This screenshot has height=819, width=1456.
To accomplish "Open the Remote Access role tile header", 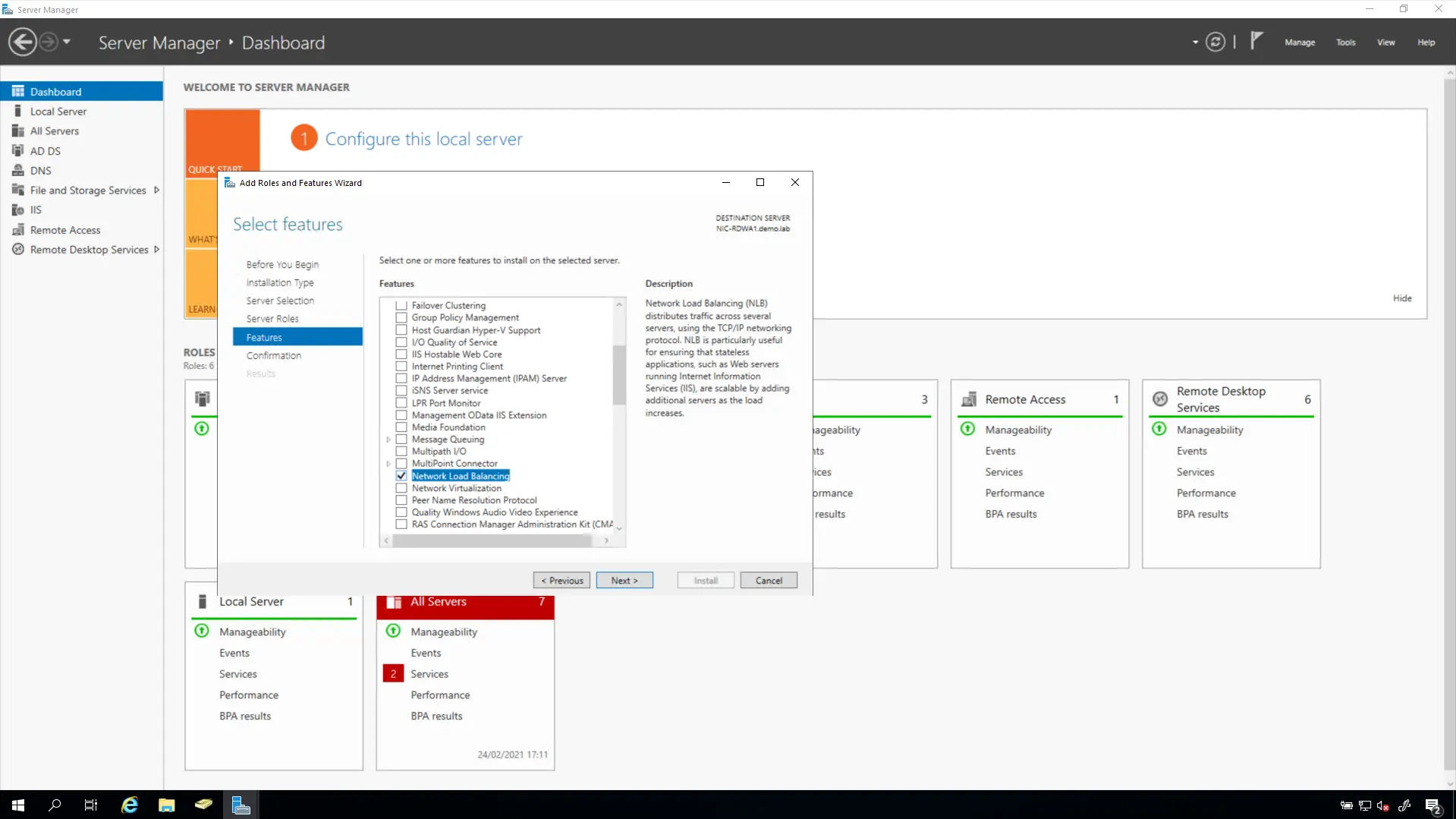I will [1039, 399].
